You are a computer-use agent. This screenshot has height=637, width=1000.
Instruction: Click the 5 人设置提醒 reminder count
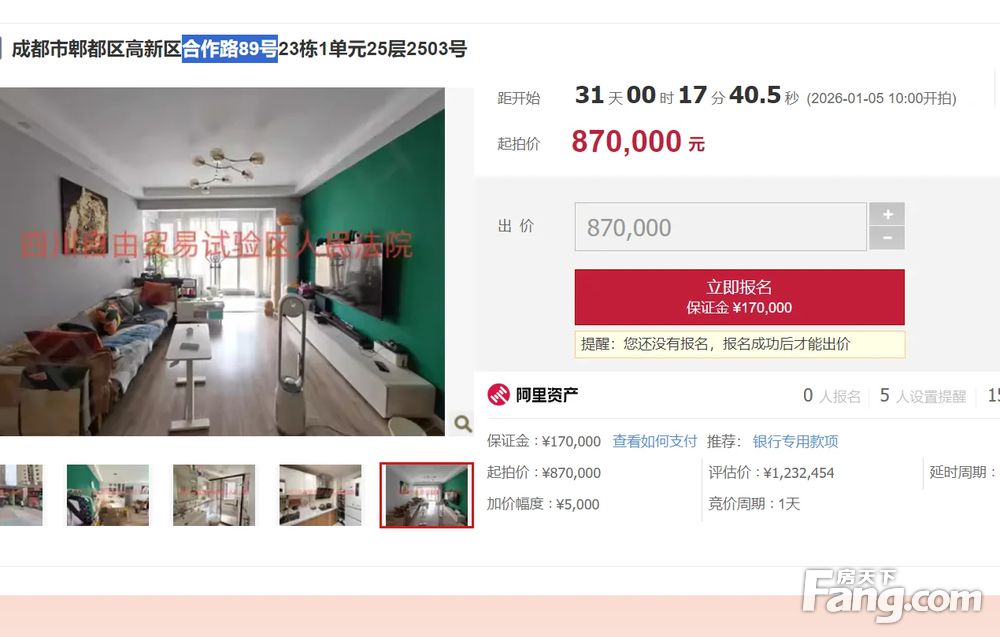click(923, 396)
